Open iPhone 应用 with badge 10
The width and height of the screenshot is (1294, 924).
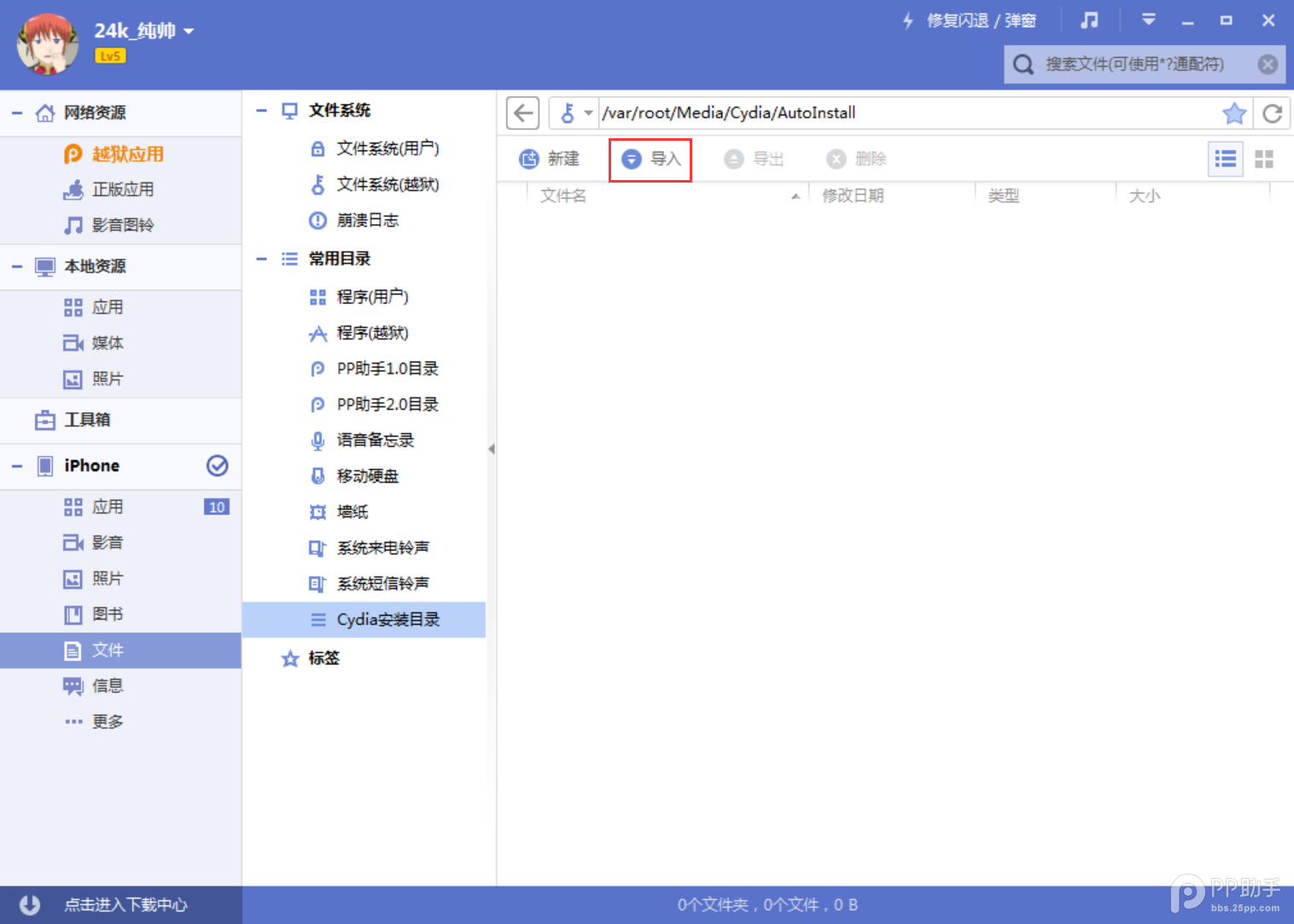[x=120, y=507]
